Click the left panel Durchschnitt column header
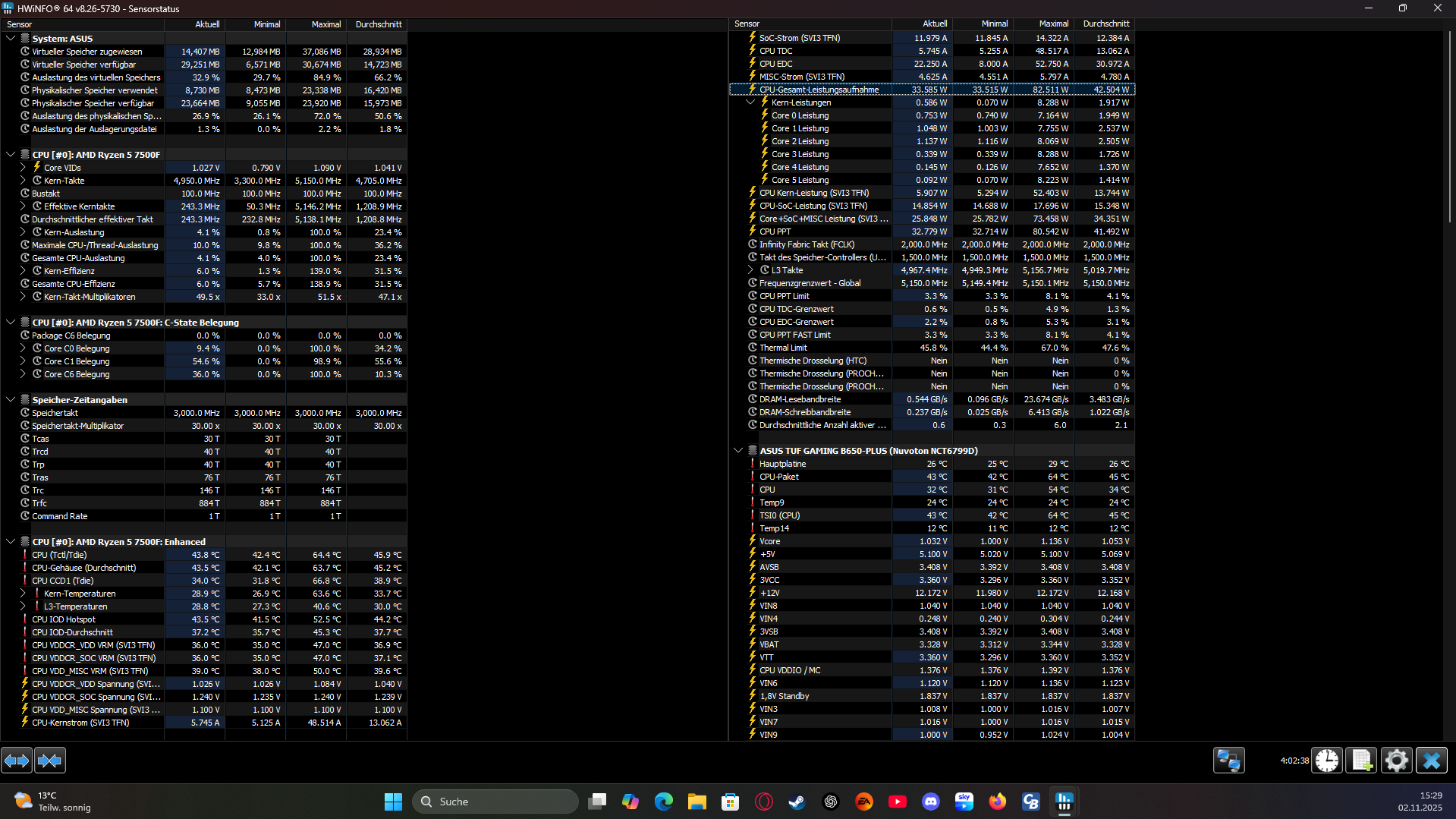The image size is (1456, 819). [376, 24]
